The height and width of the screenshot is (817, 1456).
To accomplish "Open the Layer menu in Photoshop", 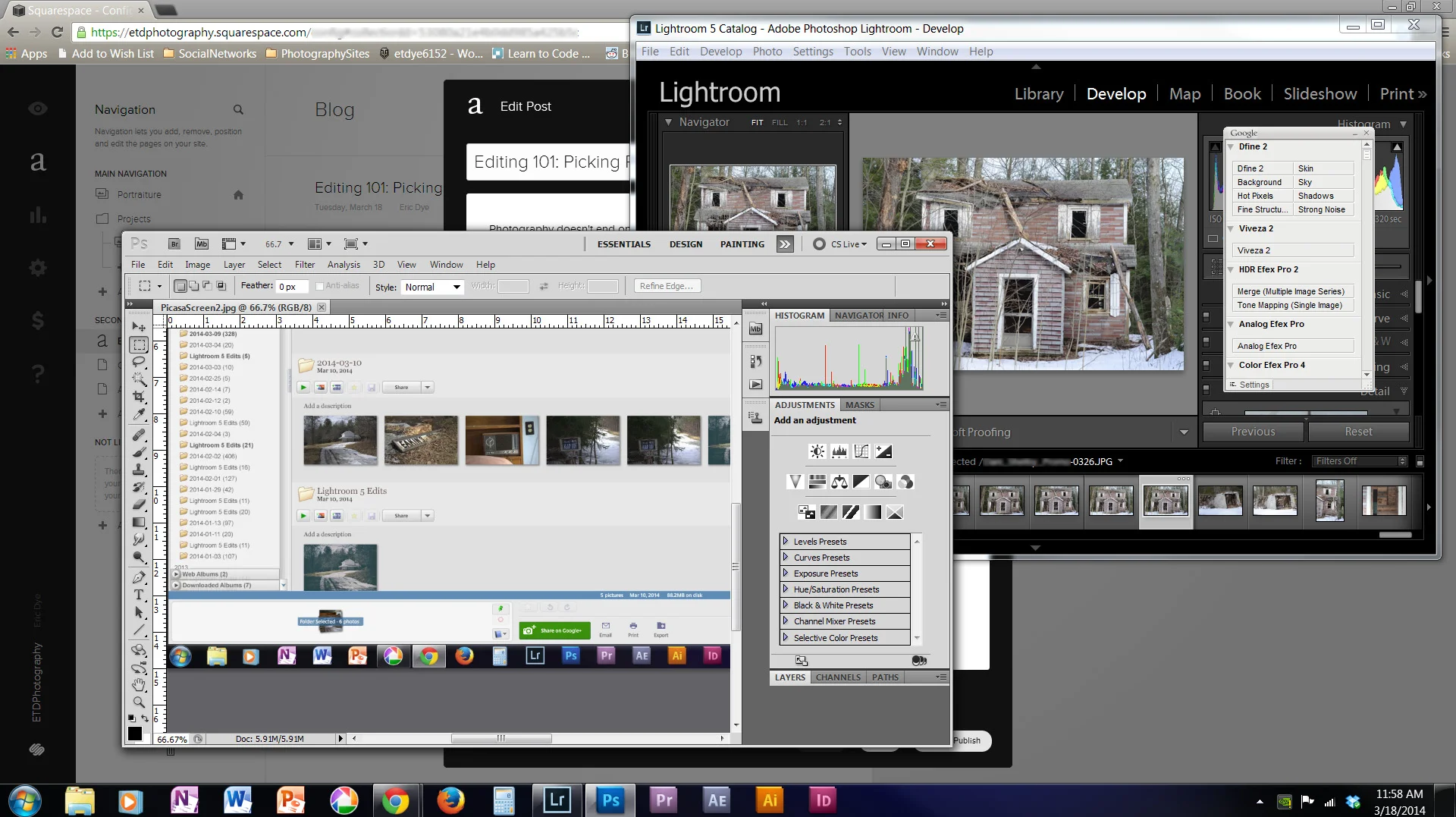I will pos(234,265).
